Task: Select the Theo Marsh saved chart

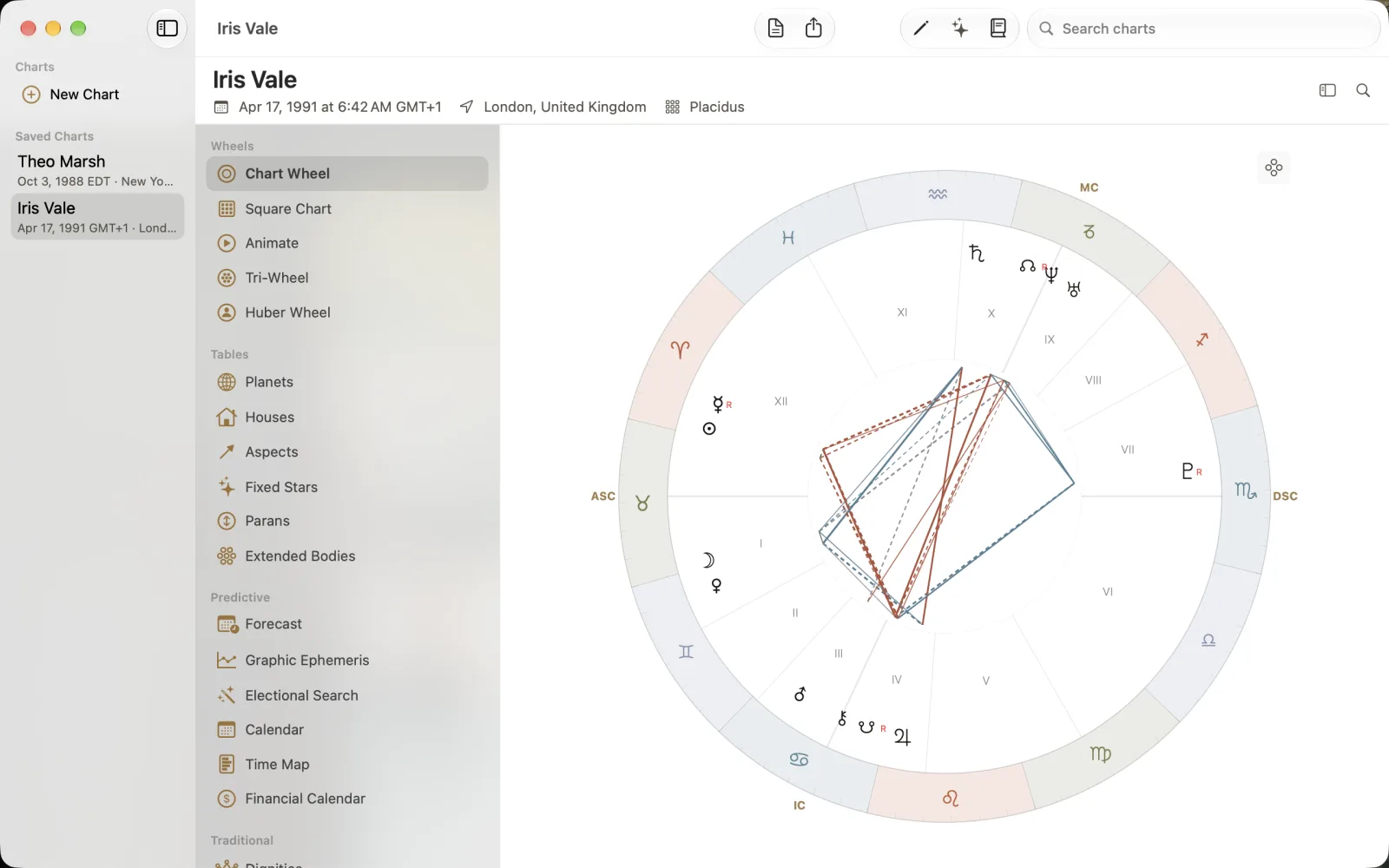Action: [x=97, y=170]
